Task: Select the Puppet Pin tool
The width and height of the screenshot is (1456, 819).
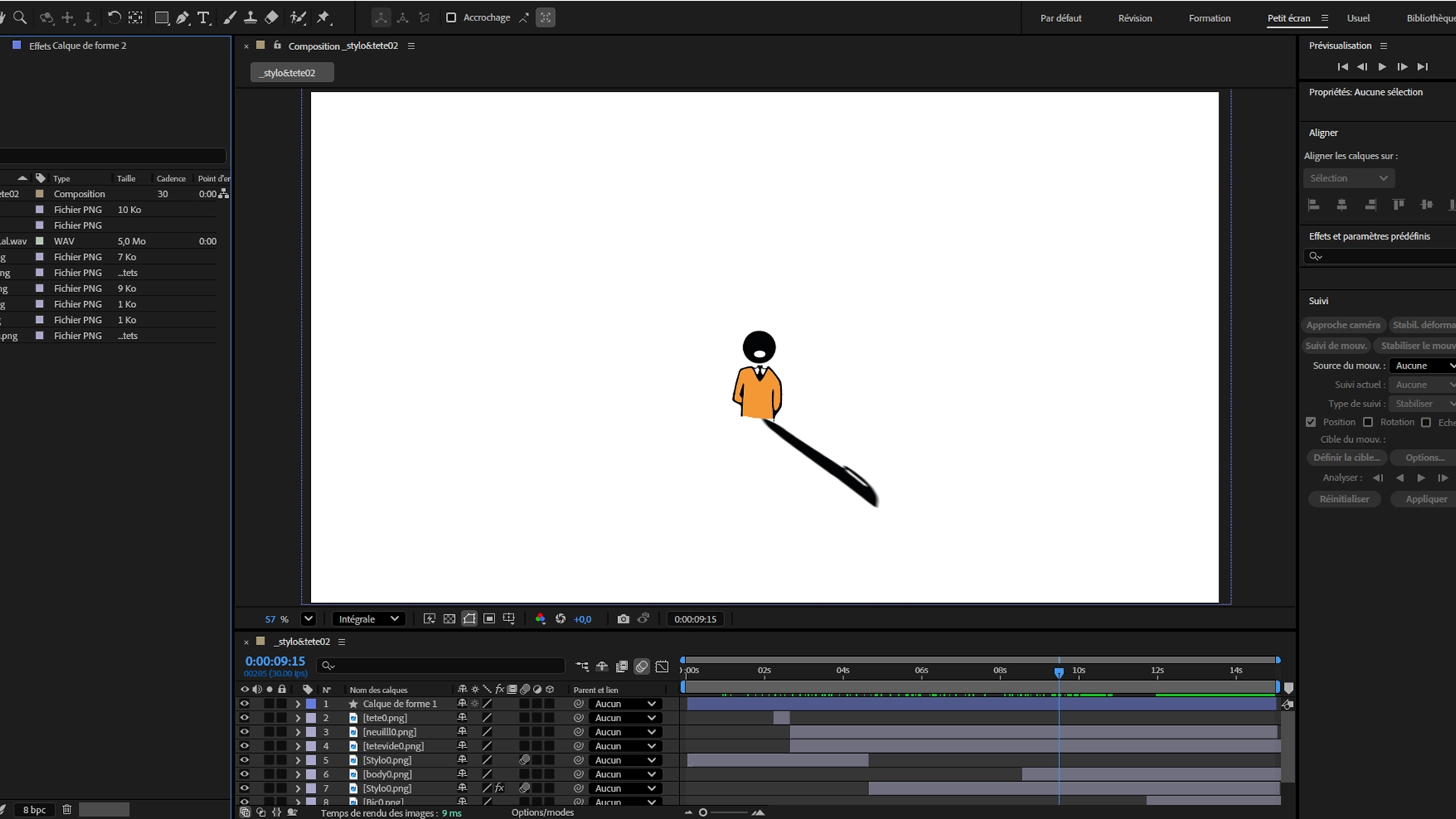Action: pos(324,17)
